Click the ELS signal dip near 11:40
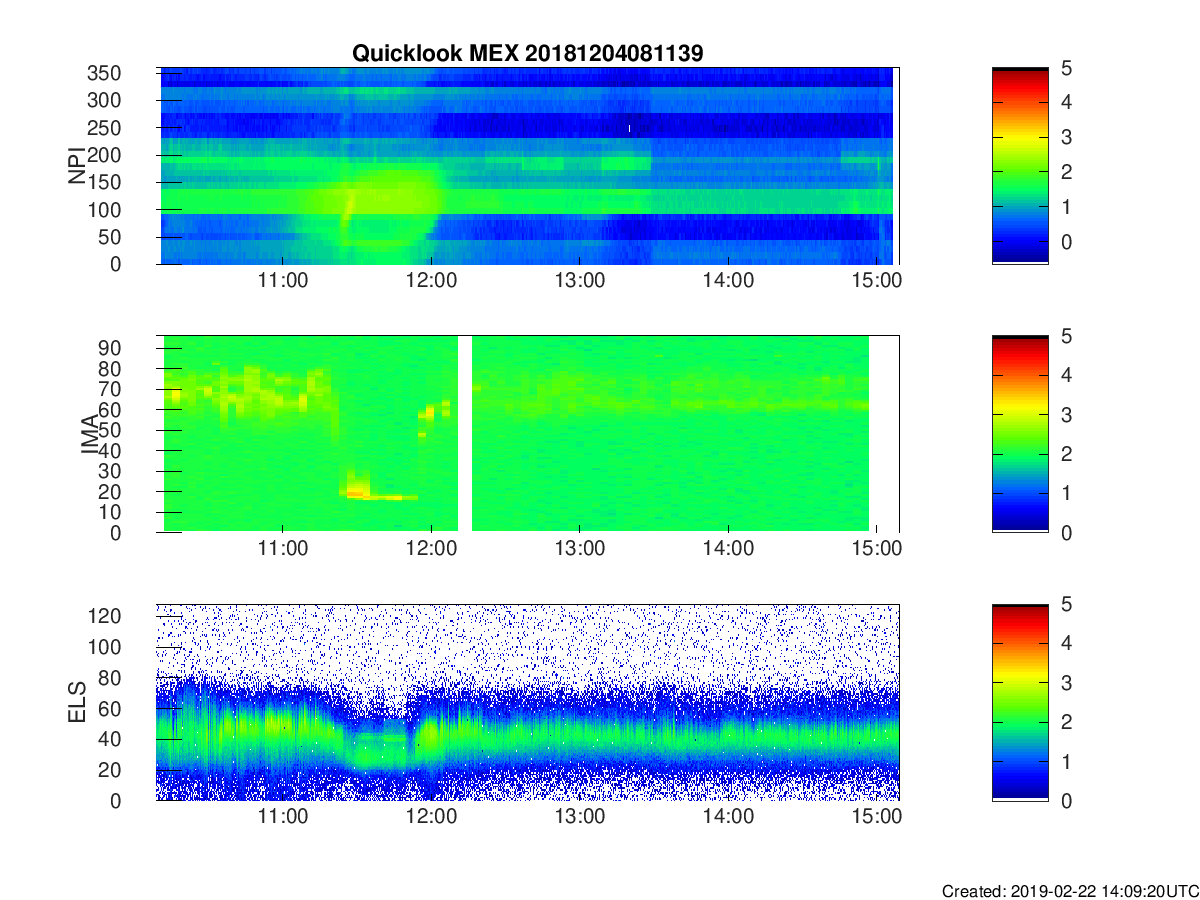1200x900 pixels. [x=380, y=745]
